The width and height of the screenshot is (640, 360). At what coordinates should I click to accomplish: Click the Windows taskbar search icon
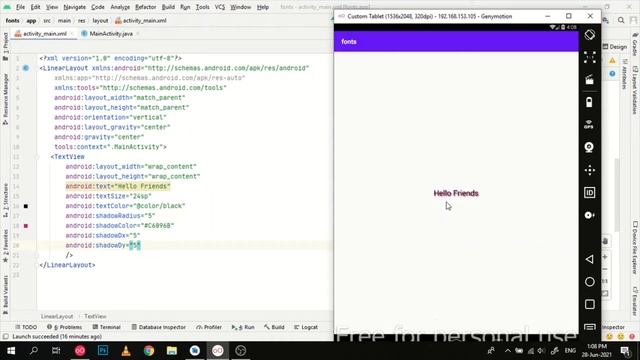tap(34, 351)
